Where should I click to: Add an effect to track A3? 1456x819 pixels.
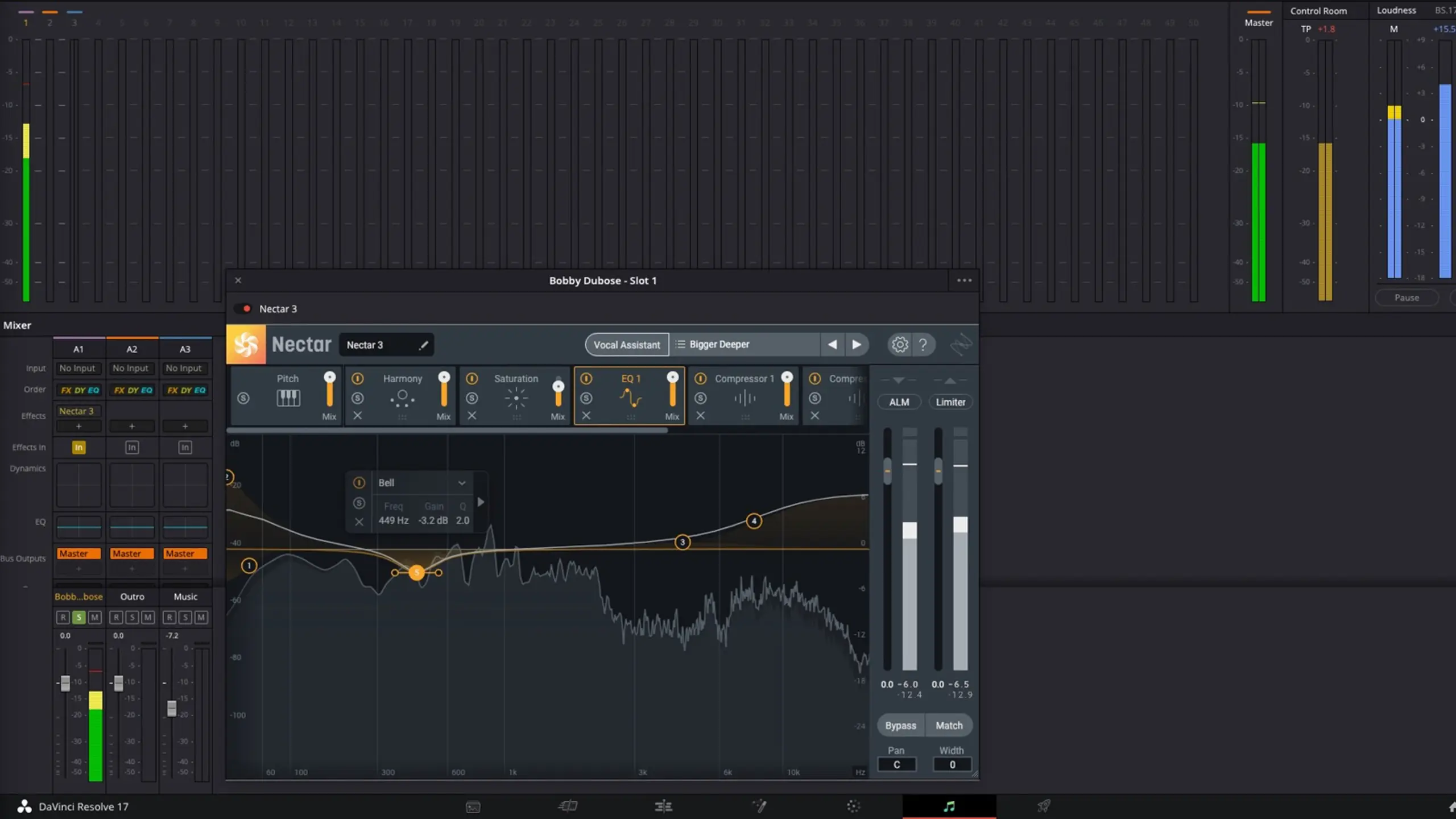(x=185, y=426)
